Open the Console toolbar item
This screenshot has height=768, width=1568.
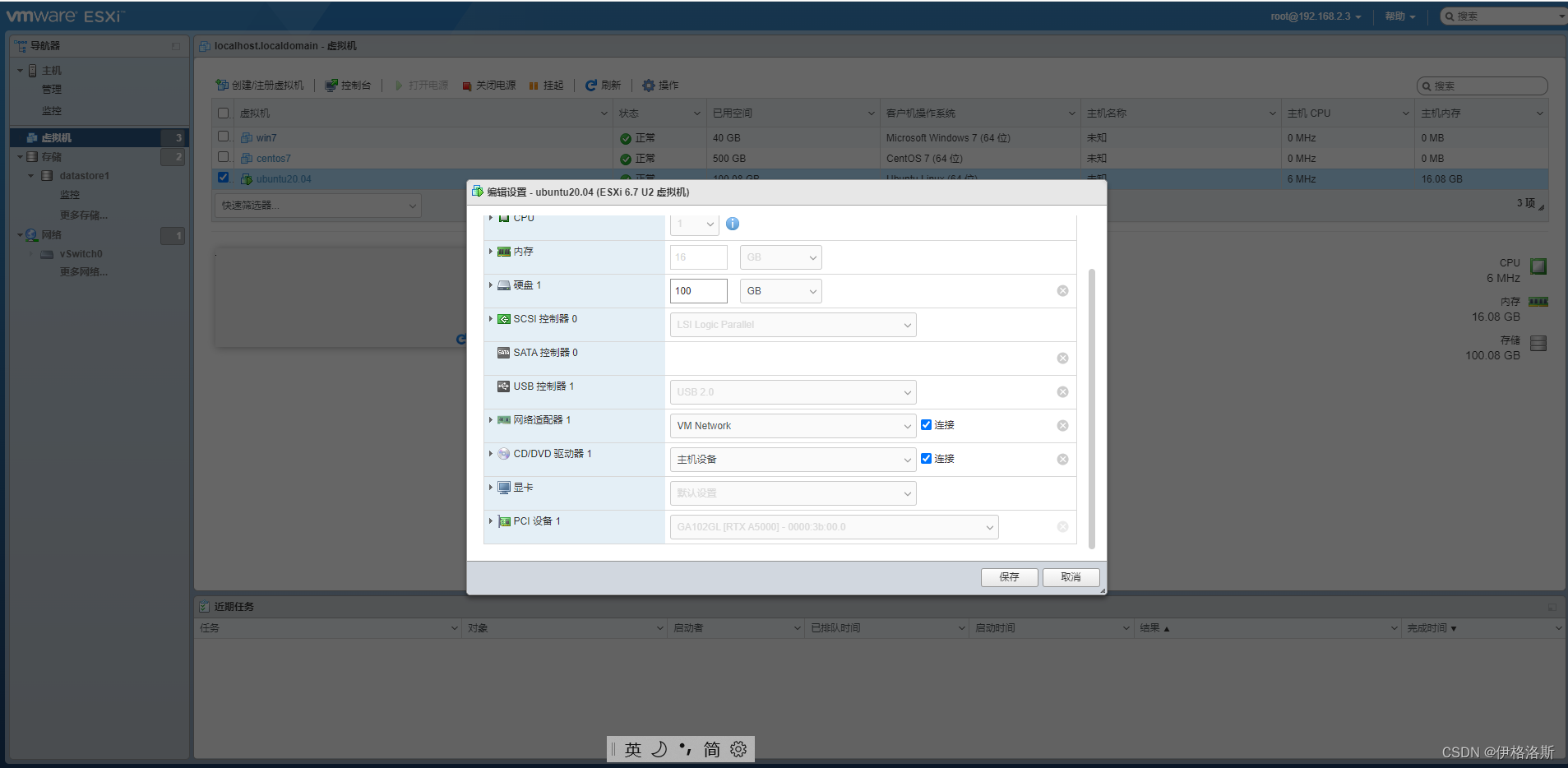point(348,85)
